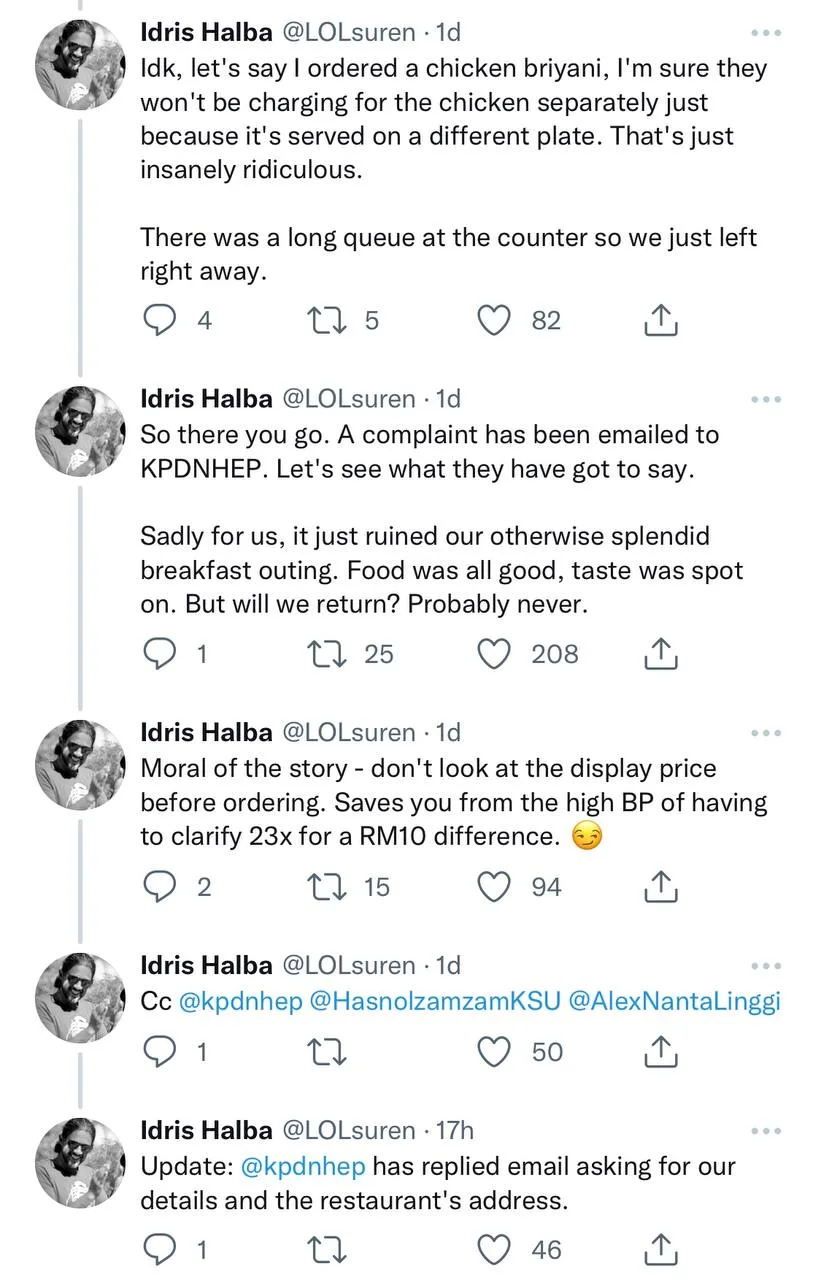This screenshot has width=821, height=1280.
Task: Retweet the Cc mentions tweet
Action: (323, 1052)
